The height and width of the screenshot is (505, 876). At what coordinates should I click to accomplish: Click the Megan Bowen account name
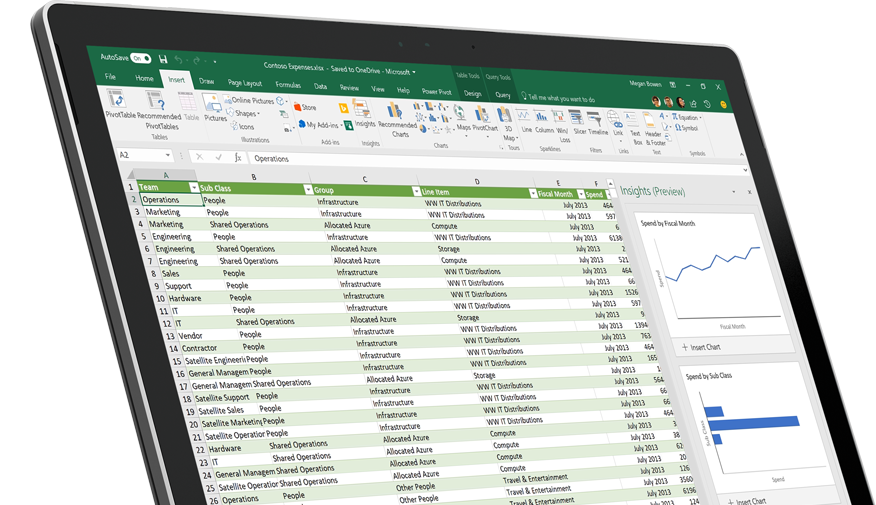click(x=645, y=84)
